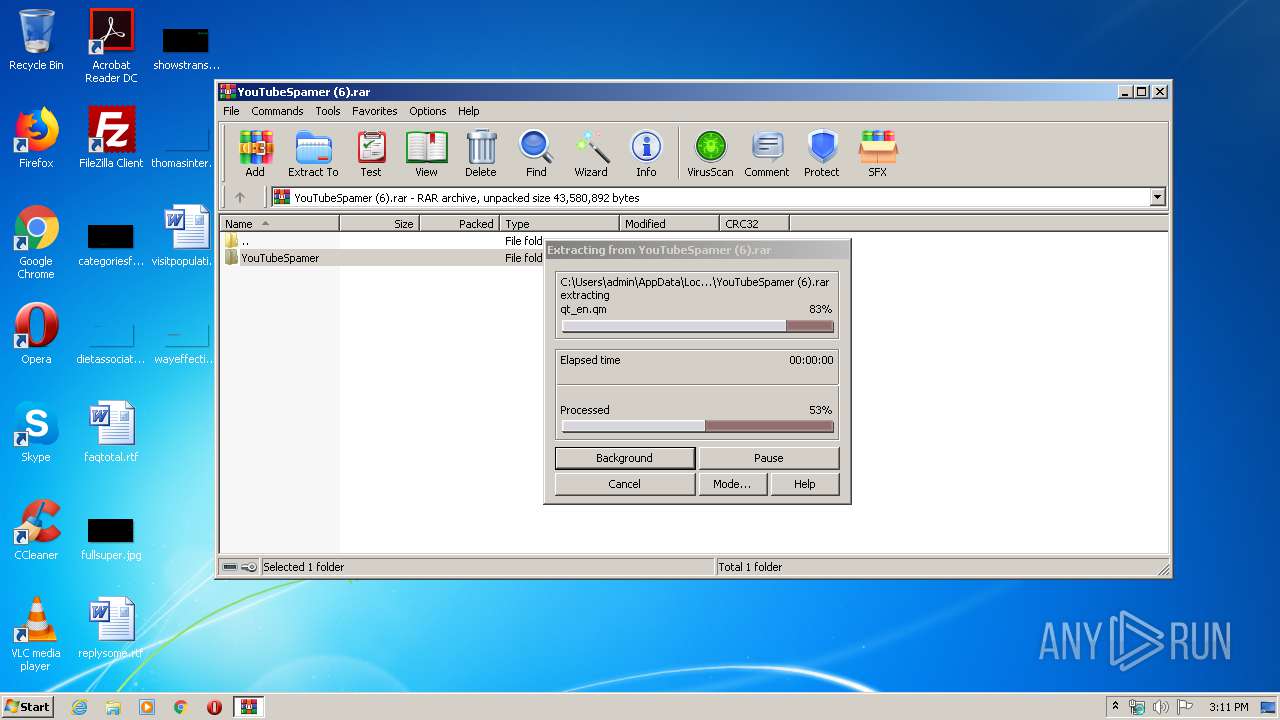
Task: Launch Firefox from the desktop
Action: [36, 138]
